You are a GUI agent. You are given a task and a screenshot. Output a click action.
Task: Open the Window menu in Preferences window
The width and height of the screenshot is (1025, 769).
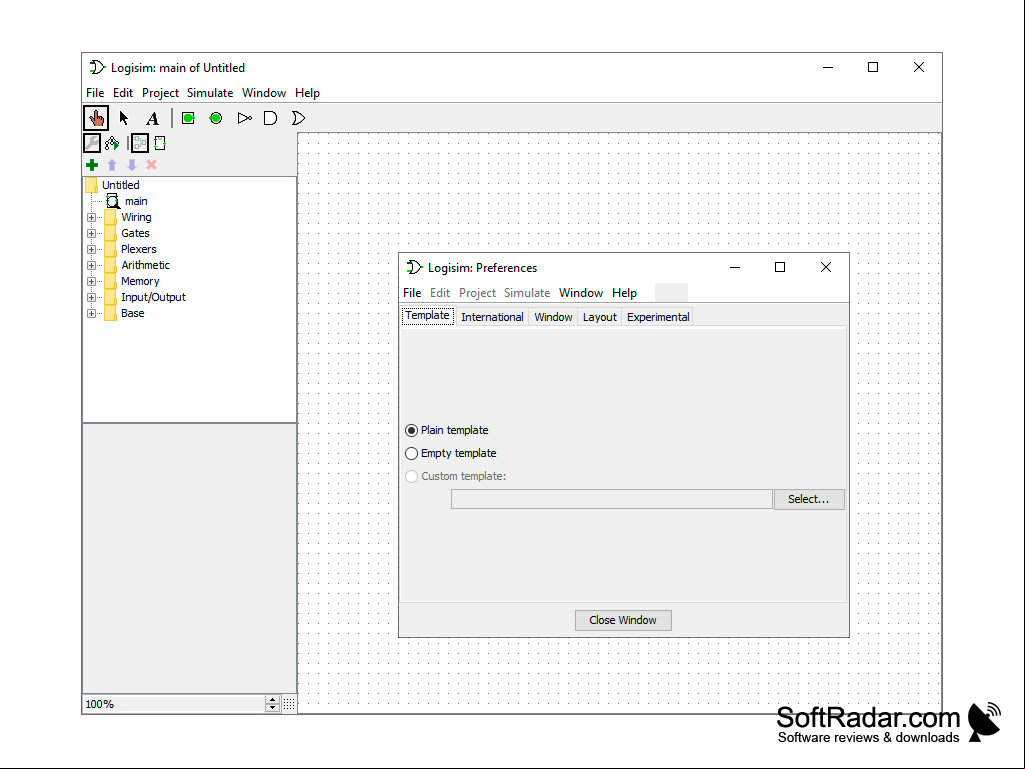(580, 293)
